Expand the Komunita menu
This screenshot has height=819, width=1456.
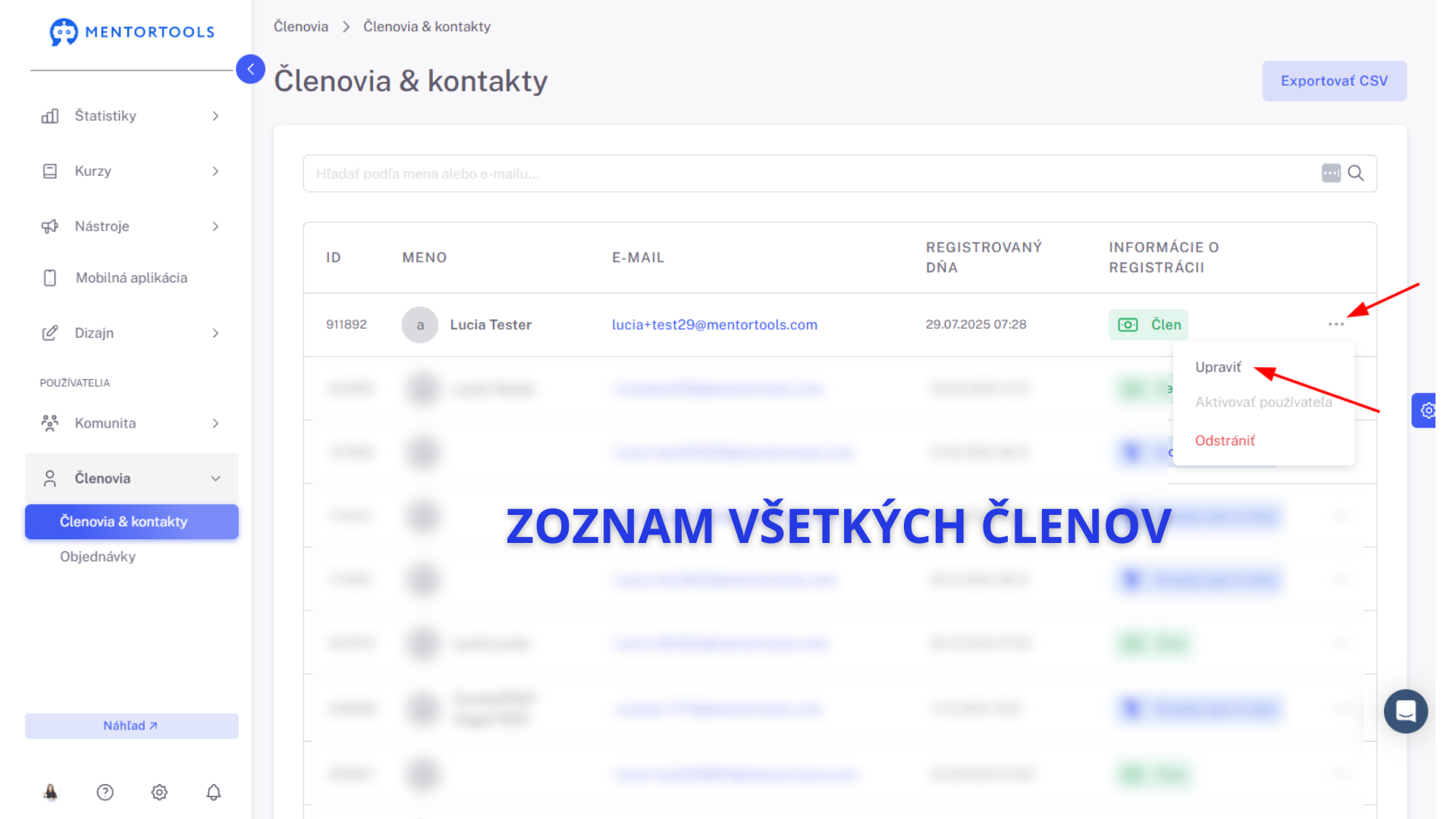click(x=131, y=423)
